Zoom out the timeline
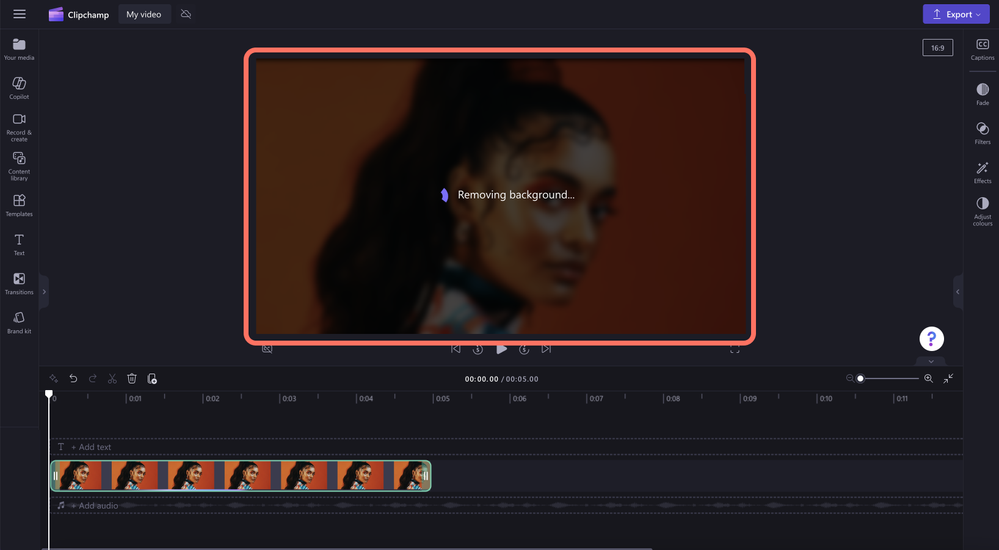999x550 pixels. (850, 379)
